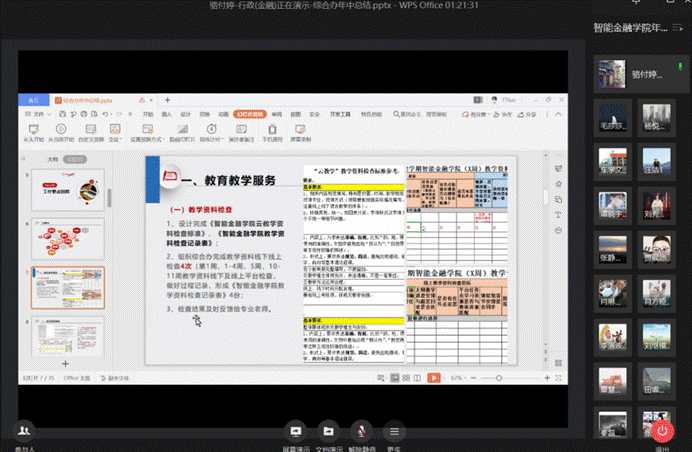
Task: Redo the action in WPS toolbar
Action: pyautogui.click(x=119, y=114)
